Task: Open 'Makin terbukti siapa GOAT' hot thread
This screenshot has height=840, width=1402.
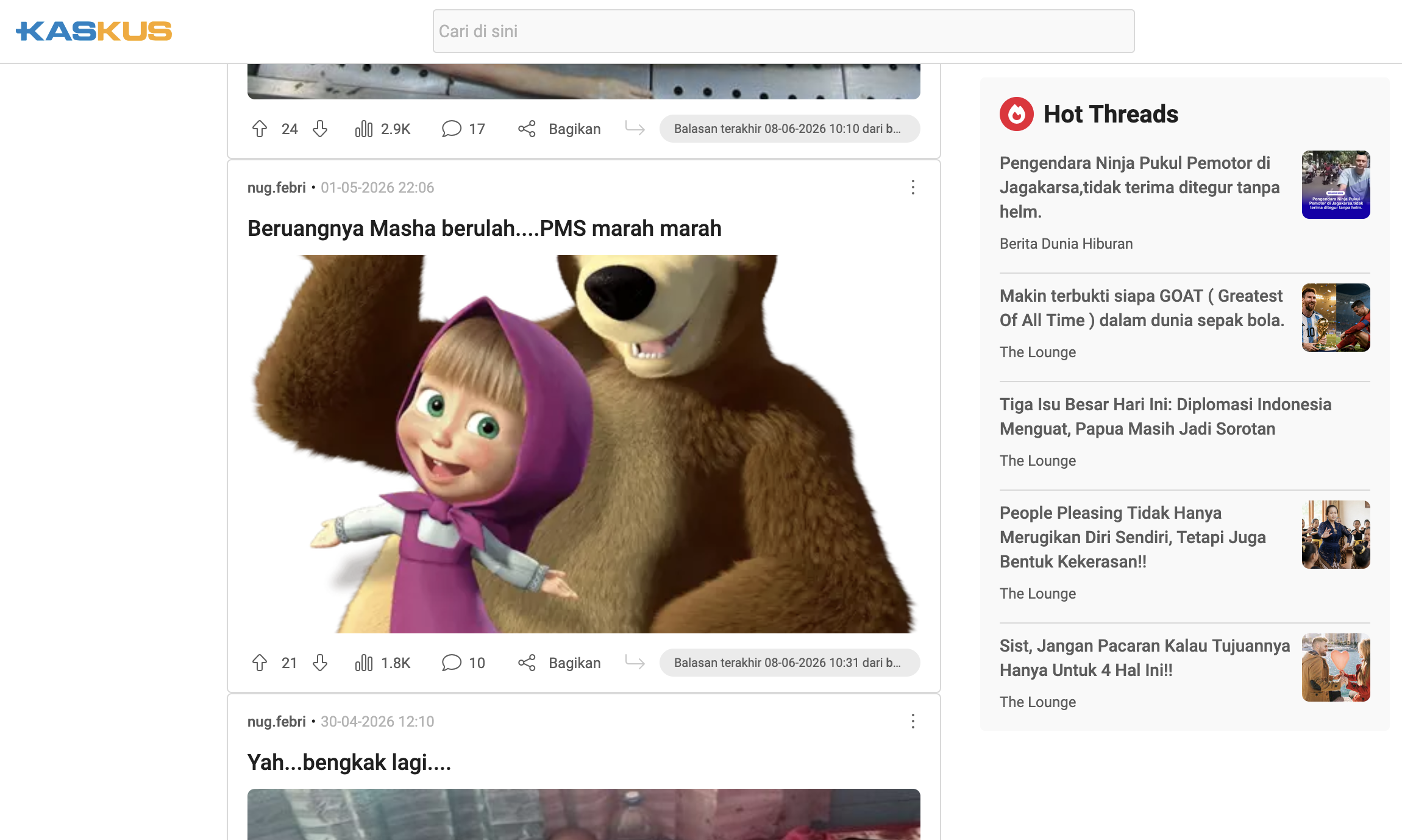Action: click(1142, 308)
